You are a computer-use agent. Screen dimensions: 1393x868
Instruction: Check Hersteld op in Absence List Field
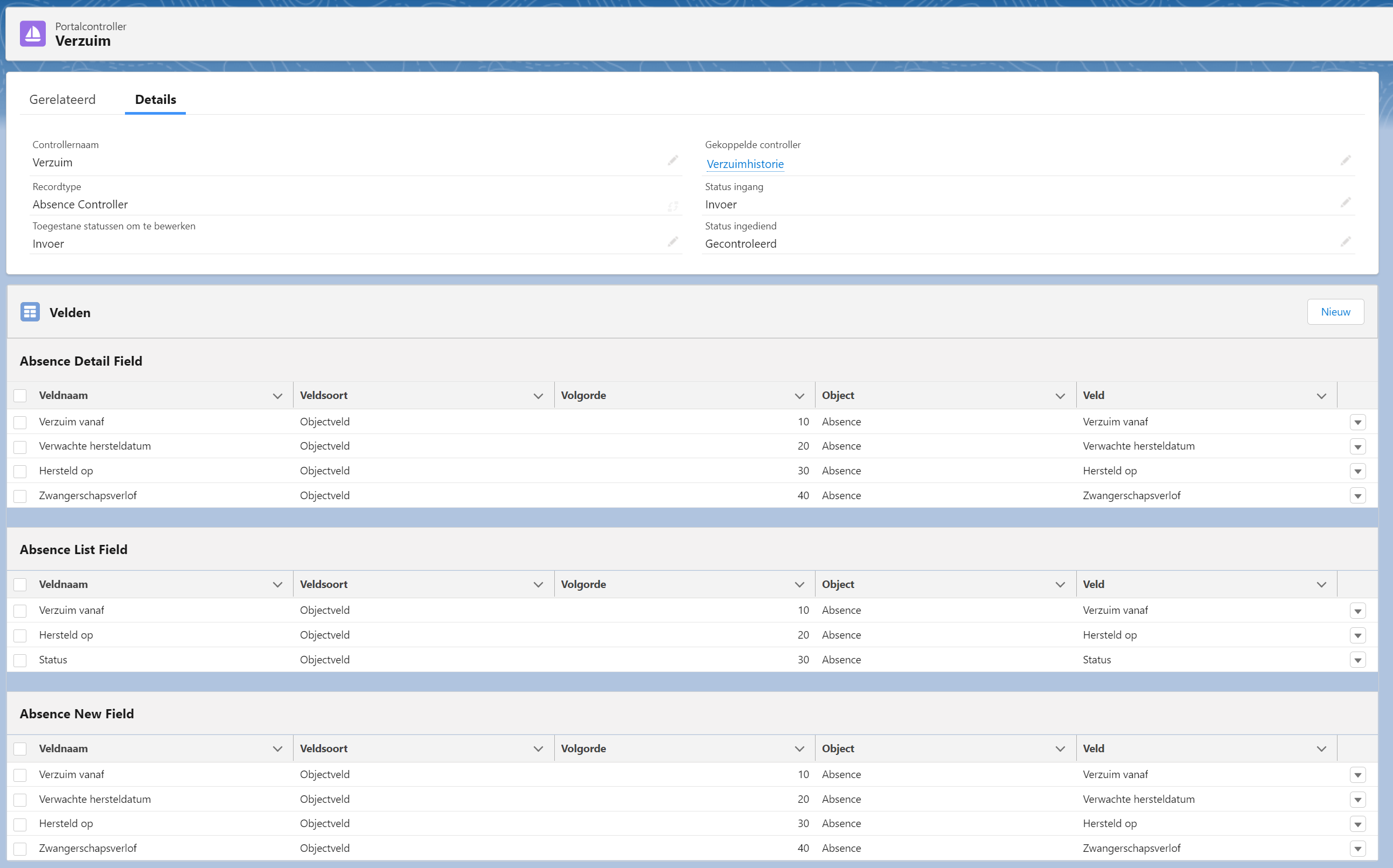[x=20, y=635]
